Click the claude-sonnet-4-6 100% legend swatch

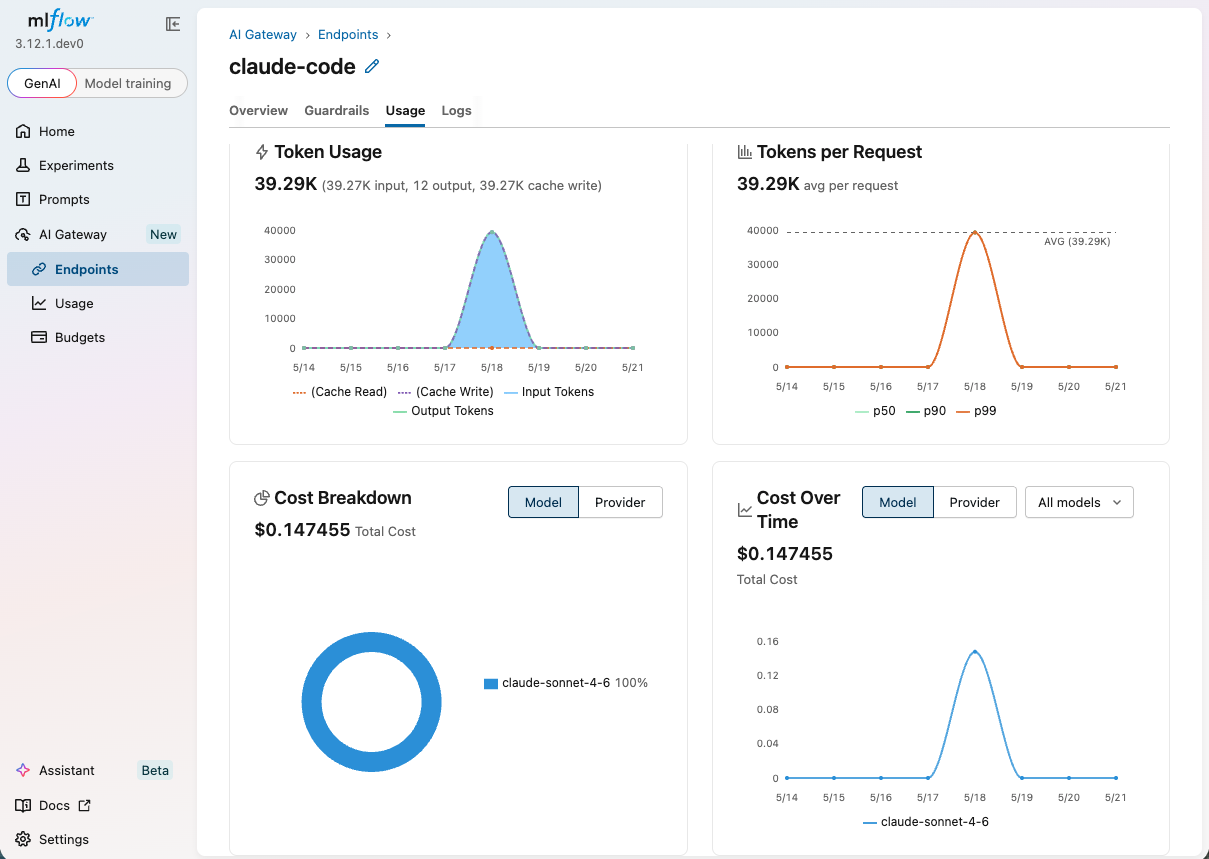[491, 684]
